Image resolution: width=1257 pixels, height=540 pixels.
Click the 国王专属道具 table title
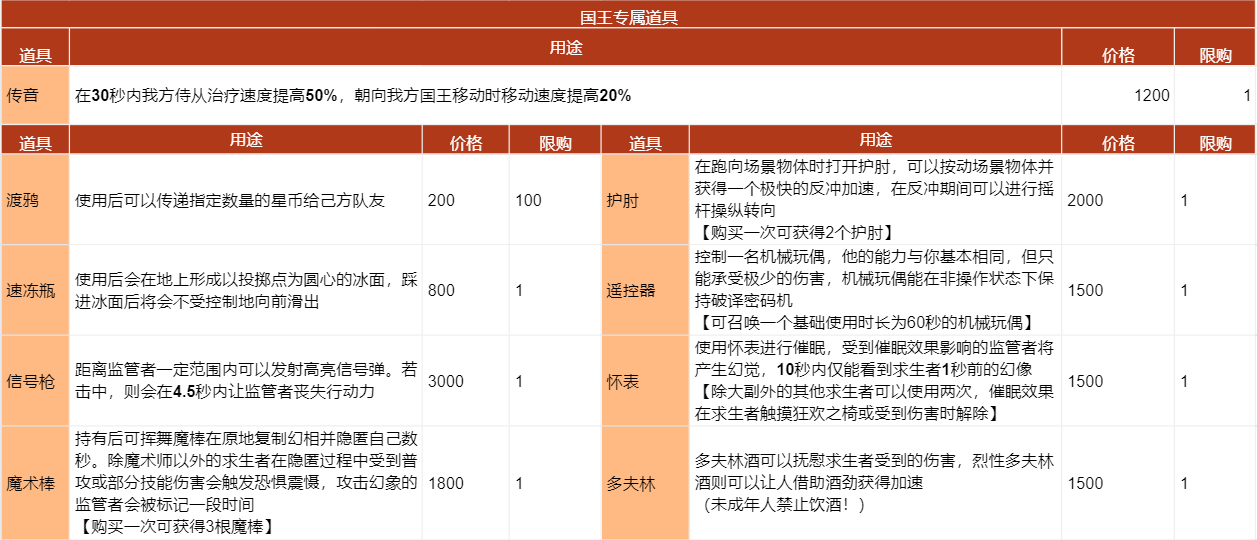pos(629,16)
